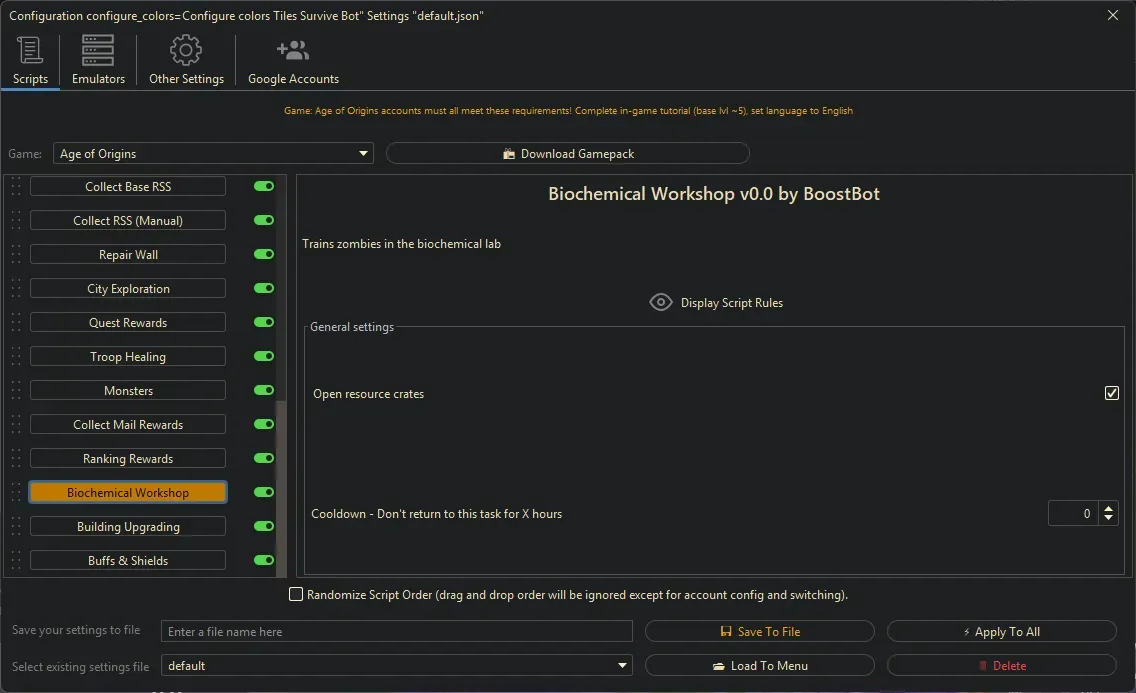The width and height of the screenshot is (1136, 693).
Task: Uncheck Open resource crates checkbox
Action: click(x=1111, y=394)
